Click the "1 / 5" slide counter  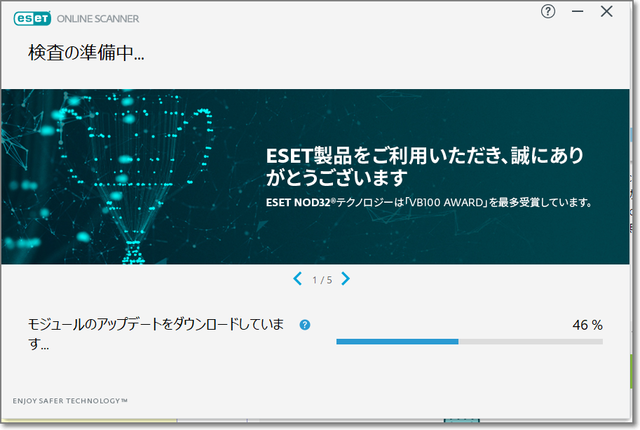point(321,280)
